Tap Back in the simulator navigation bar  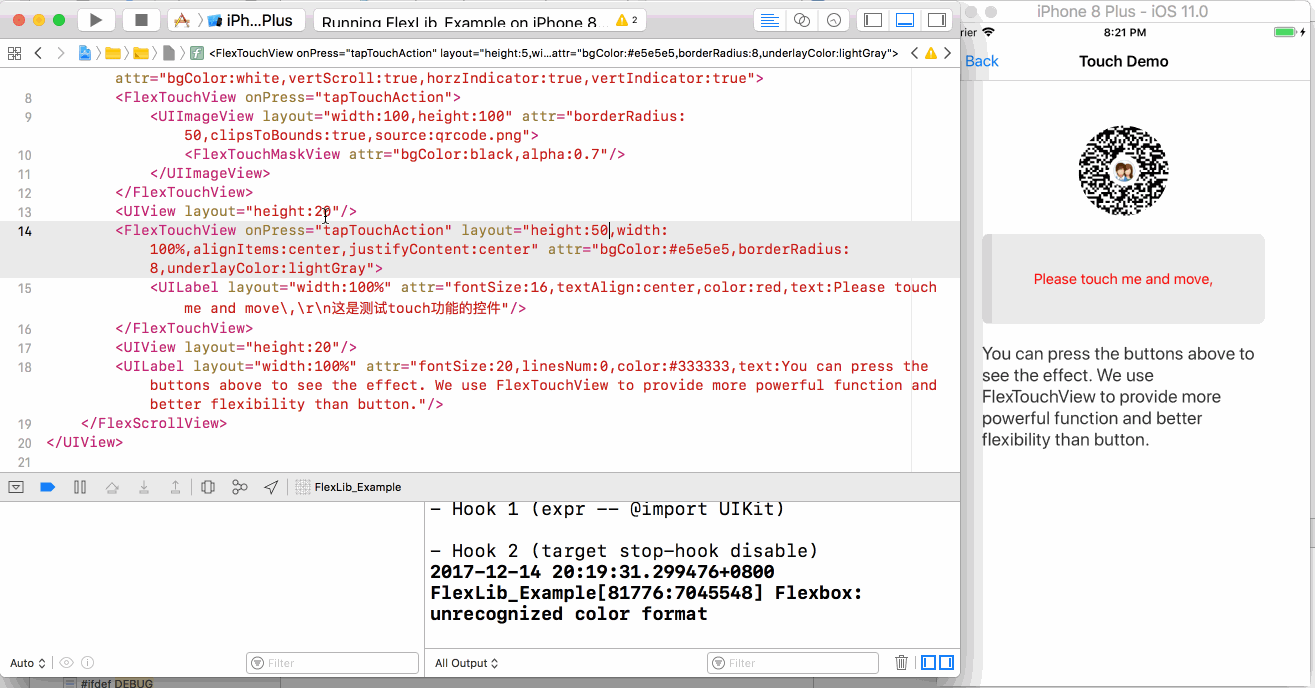click(982, 61)
